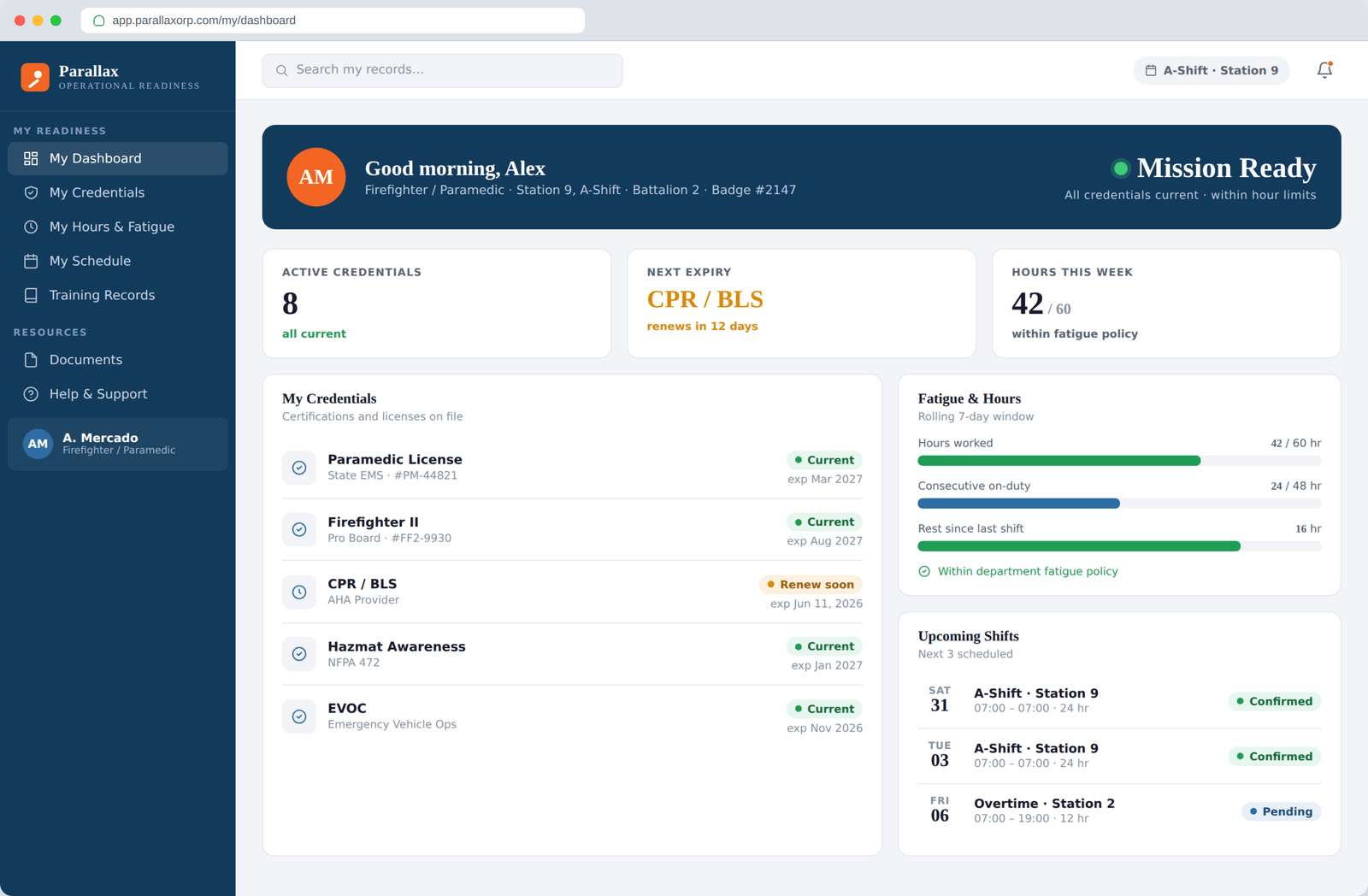The height and width of the screenshot is (896, 1368).
Task: Click the Pending badge on the Overtime shift
Action: pos(1281,811)
